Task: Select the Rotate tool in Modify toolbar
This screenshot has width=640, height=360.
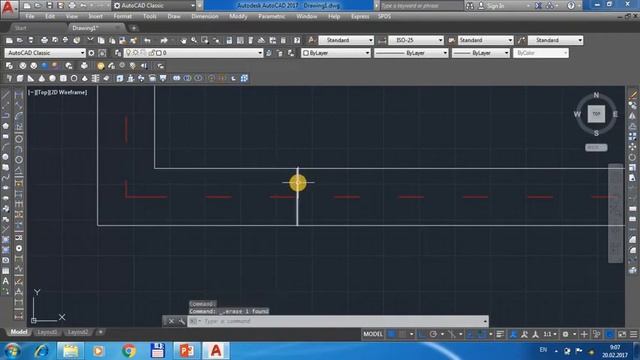Action: 633,157
